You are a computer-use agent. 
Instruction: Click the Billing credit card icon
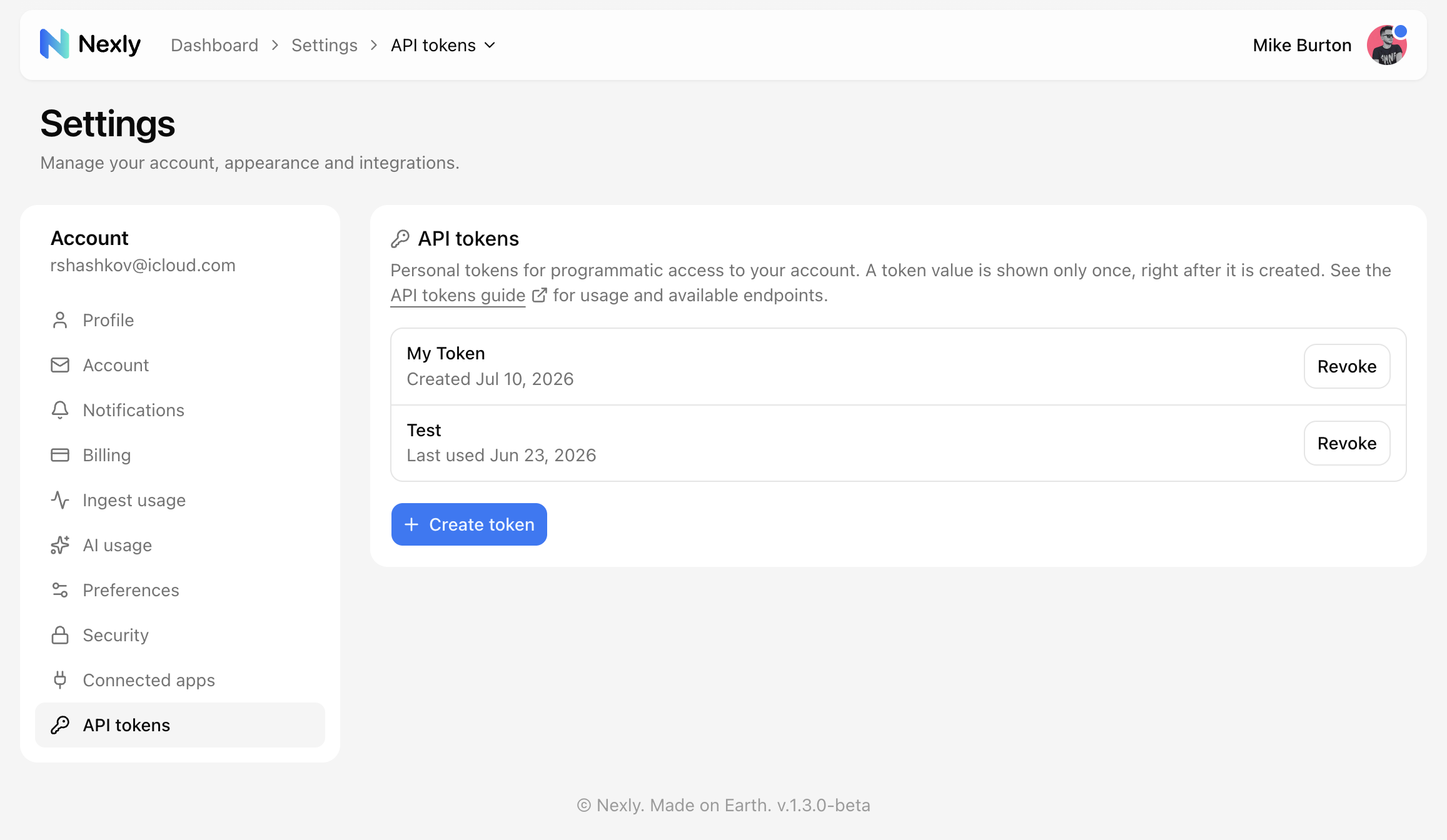[x=60, y=455]
